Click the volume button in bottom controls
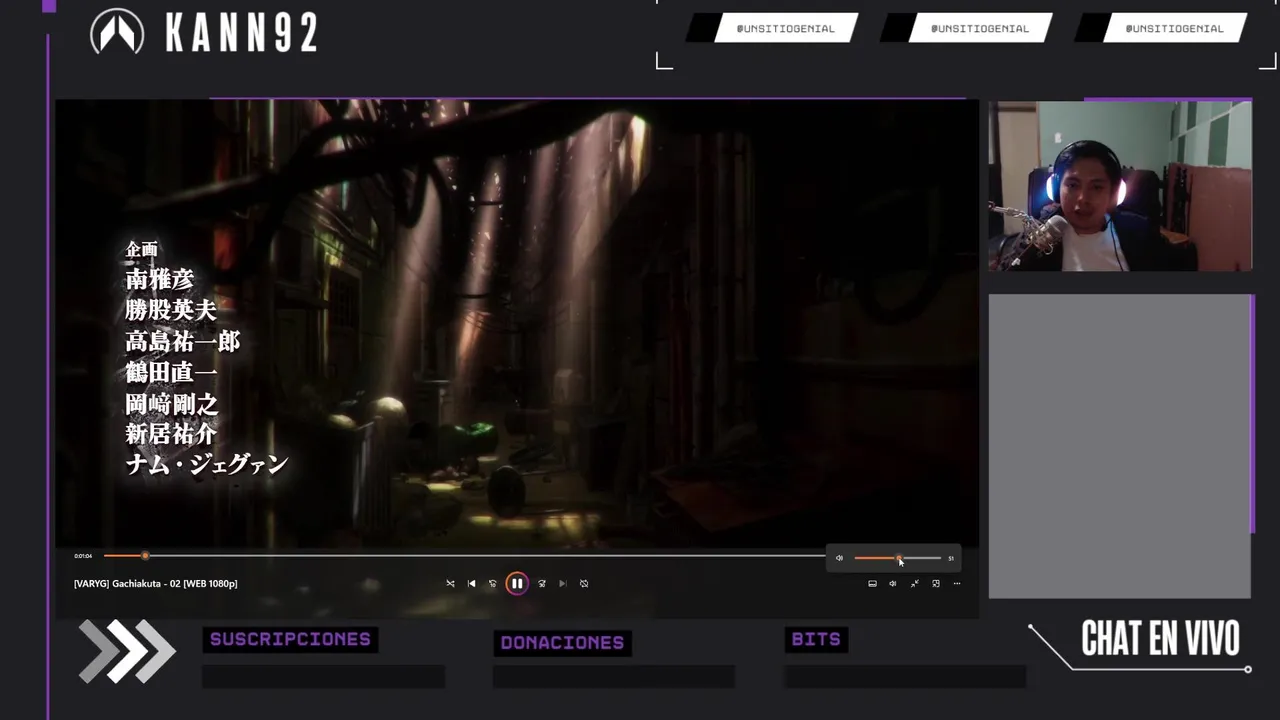The image size is (1280, 720). [x=893, y=584]
